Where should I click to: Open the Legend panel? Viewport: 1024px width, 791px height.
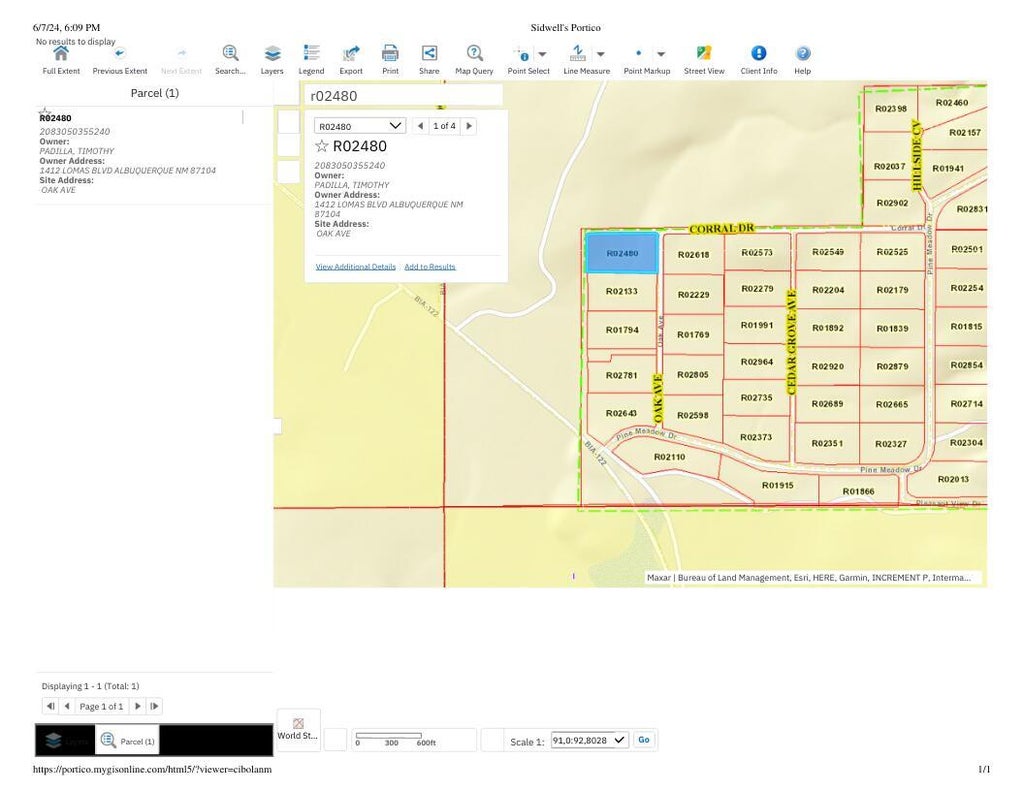[x=311, y=55]
